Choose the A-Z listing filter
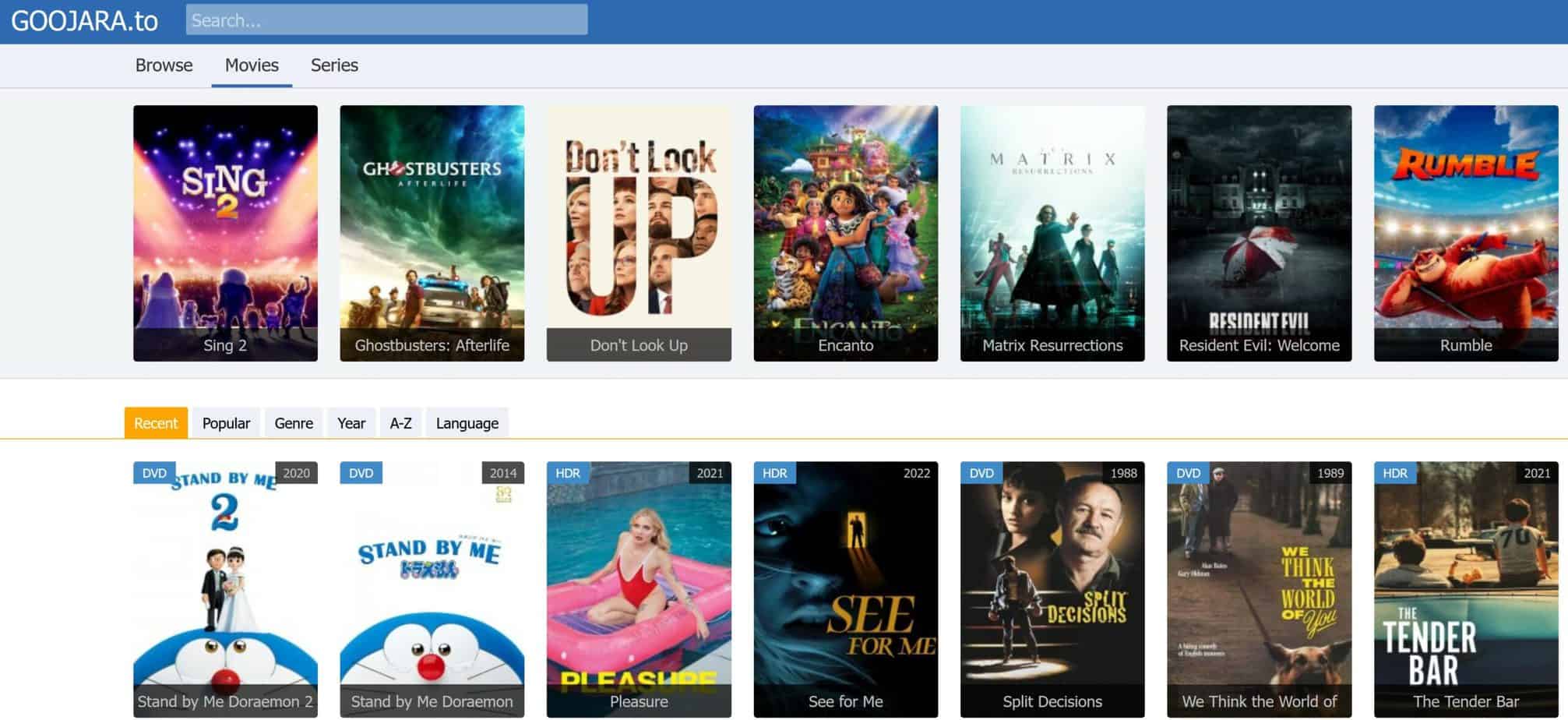Viewport: 1568px width, 720px height. (x=400, y=423)
